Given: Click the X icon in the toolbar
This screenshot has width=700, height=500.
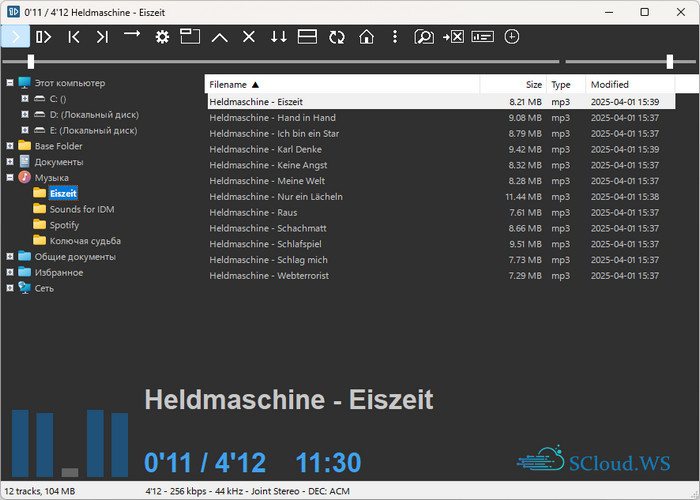Looking at the screenshot, I should pyautogui.click(x=249, y=37).
